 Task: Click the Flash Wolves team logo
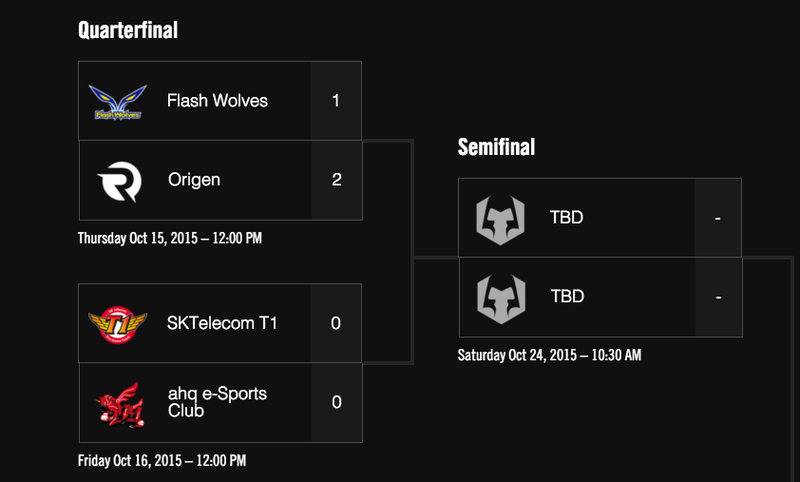pos(118,102)
